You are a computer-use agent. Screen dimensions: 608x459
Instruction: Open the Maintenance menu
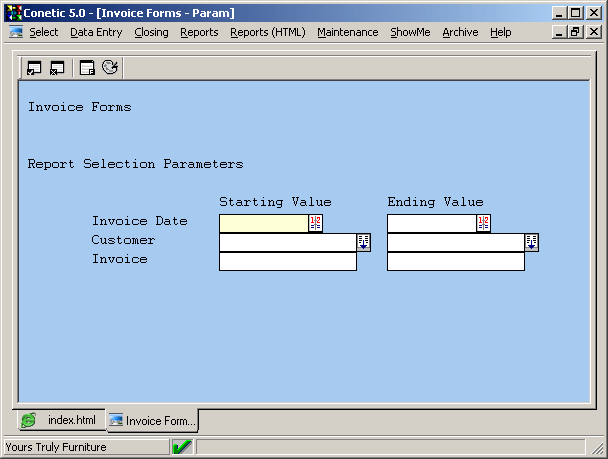coord(347,32)
